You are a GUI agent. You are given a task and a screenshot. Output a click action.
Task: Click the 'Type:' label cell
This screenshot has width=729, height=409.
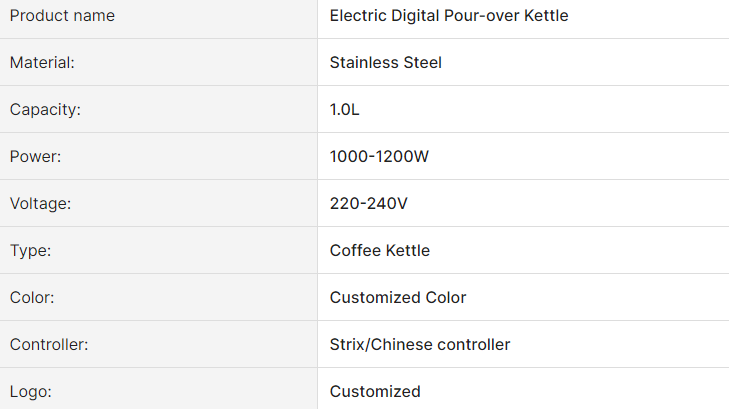coord(30,251)
